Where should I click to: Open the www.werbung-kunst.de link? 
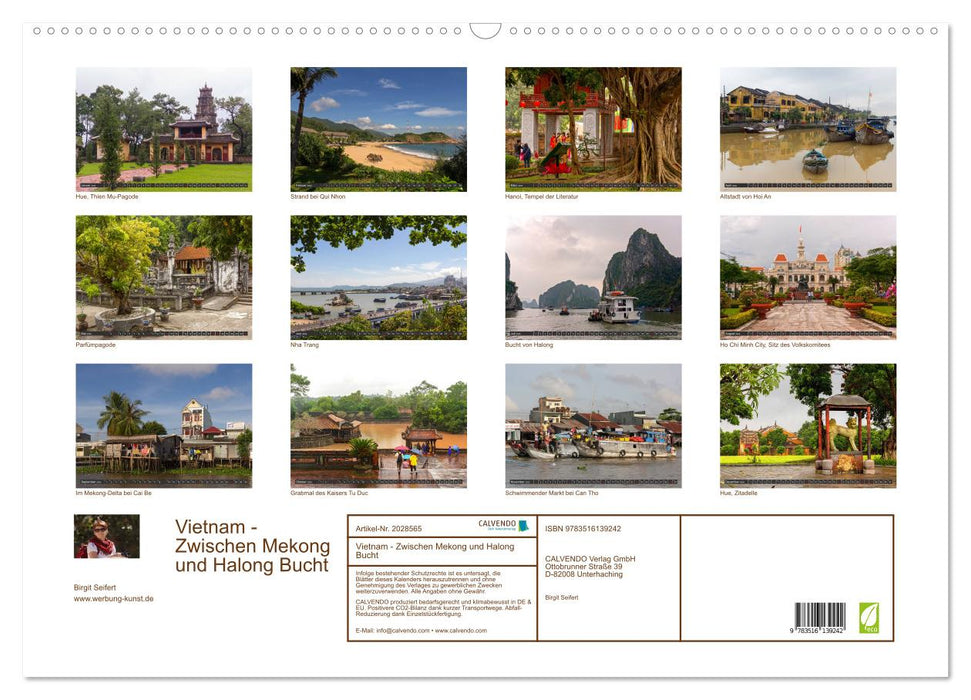point(112,597)
